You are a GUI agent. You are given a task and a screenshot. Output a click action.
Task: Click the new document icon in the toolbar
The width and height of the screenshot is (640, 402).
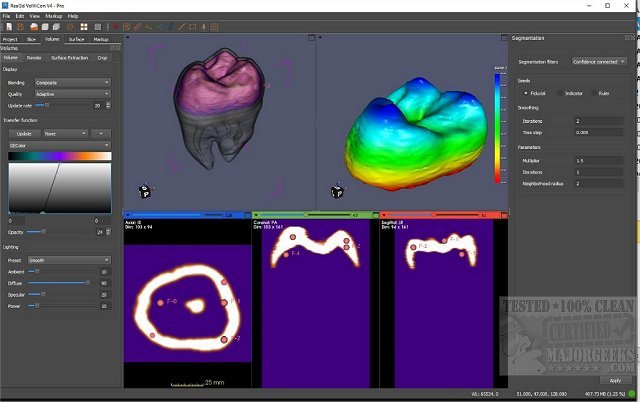coord(9,27)
